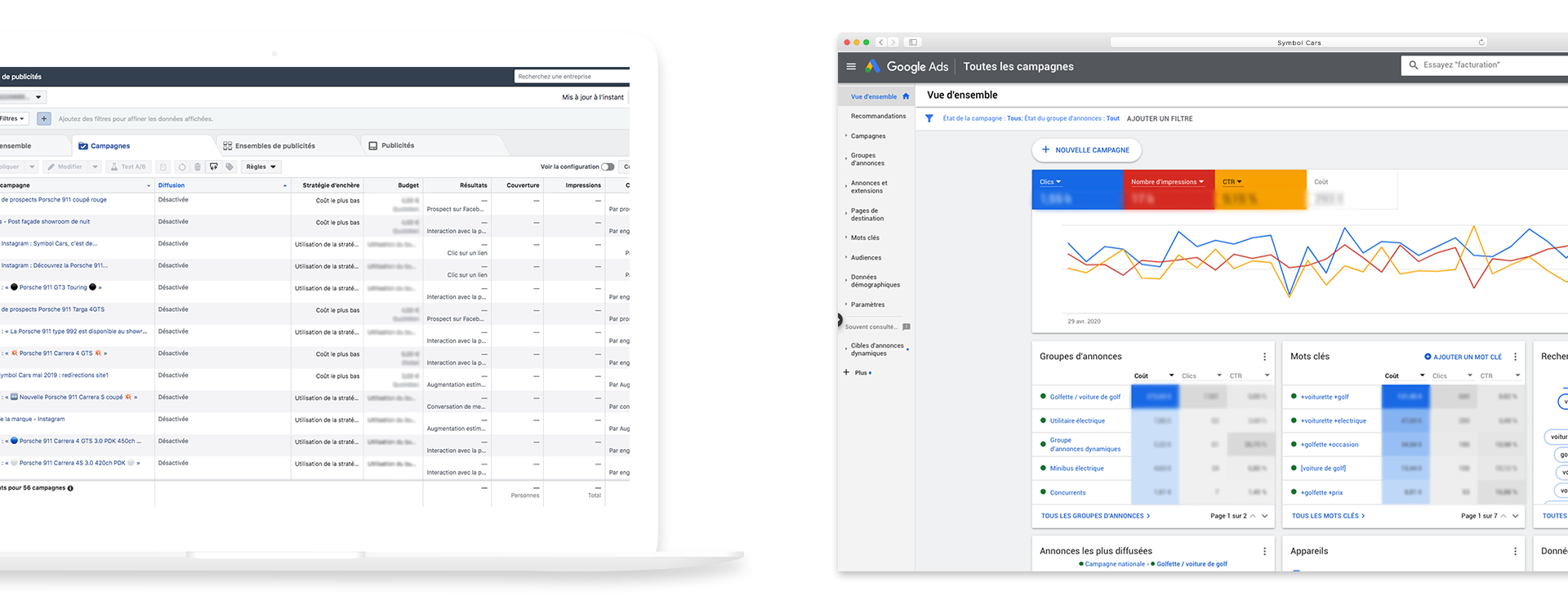
Task: Expand the Campagnes sidebar section
Action: [x=846, y=136]
